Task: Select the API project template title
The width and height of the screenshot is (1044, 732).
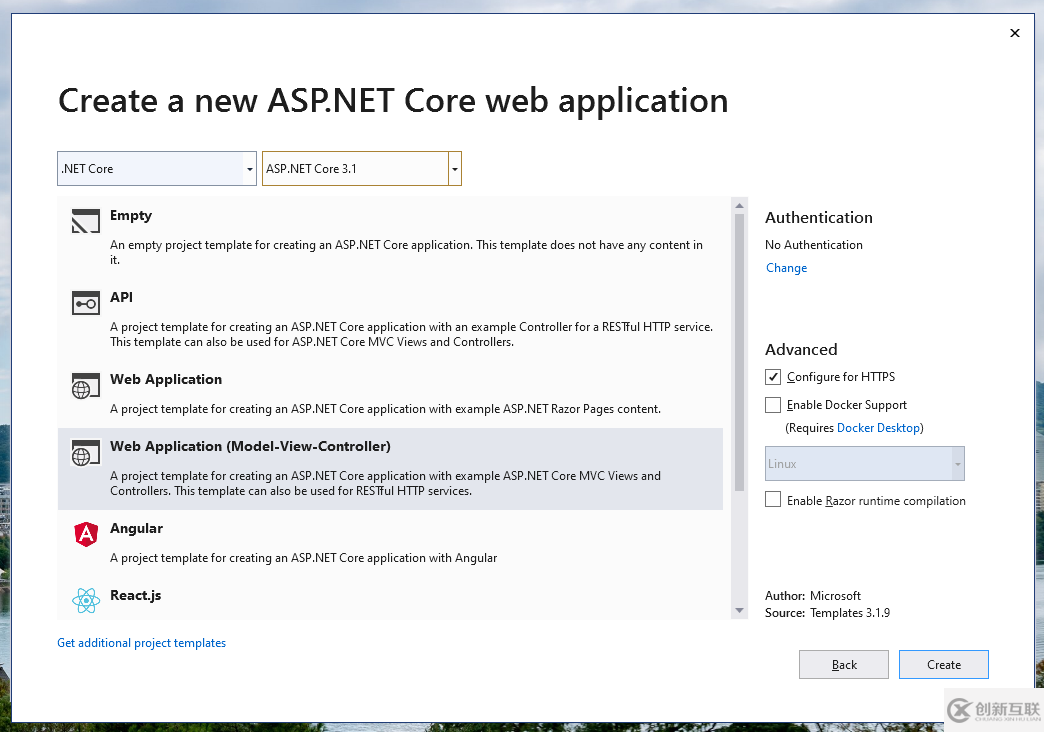Action: pyautogui.click(x=121, y=297)
